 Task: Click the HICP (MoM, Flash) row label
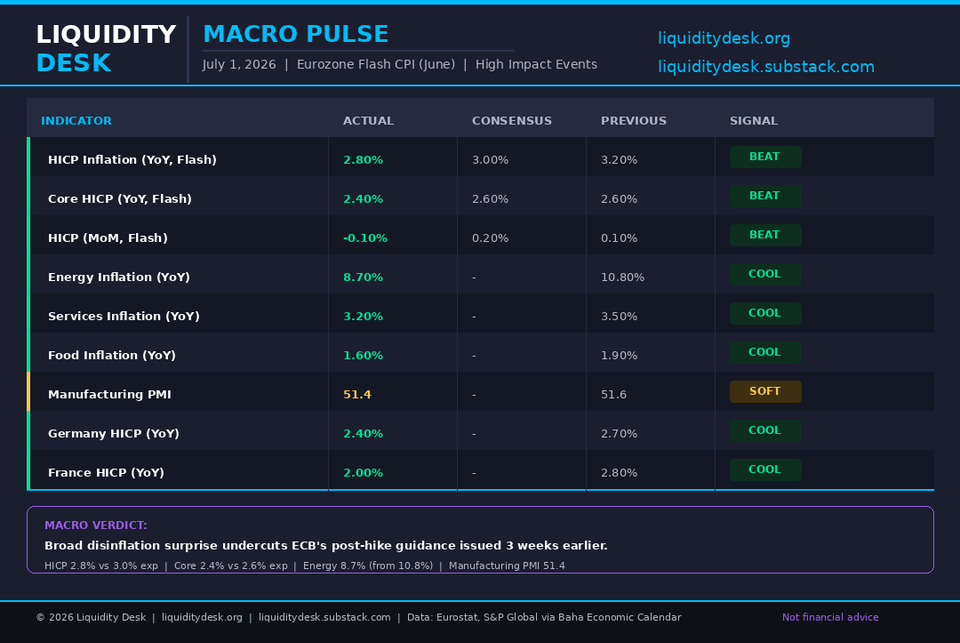pyautogui.click(x=108, y=238)
